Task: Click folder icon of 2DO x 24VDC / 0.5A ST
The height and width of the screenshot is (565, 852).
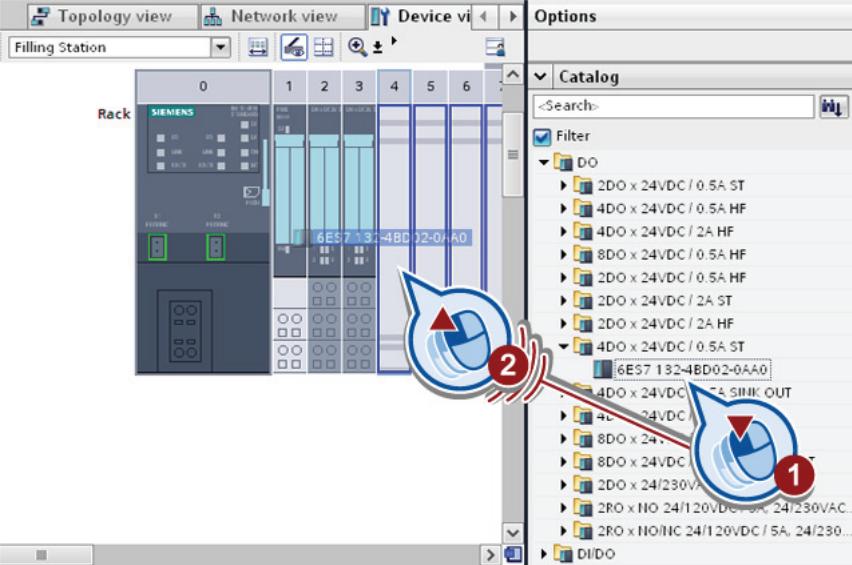Action: coord(583,185)
